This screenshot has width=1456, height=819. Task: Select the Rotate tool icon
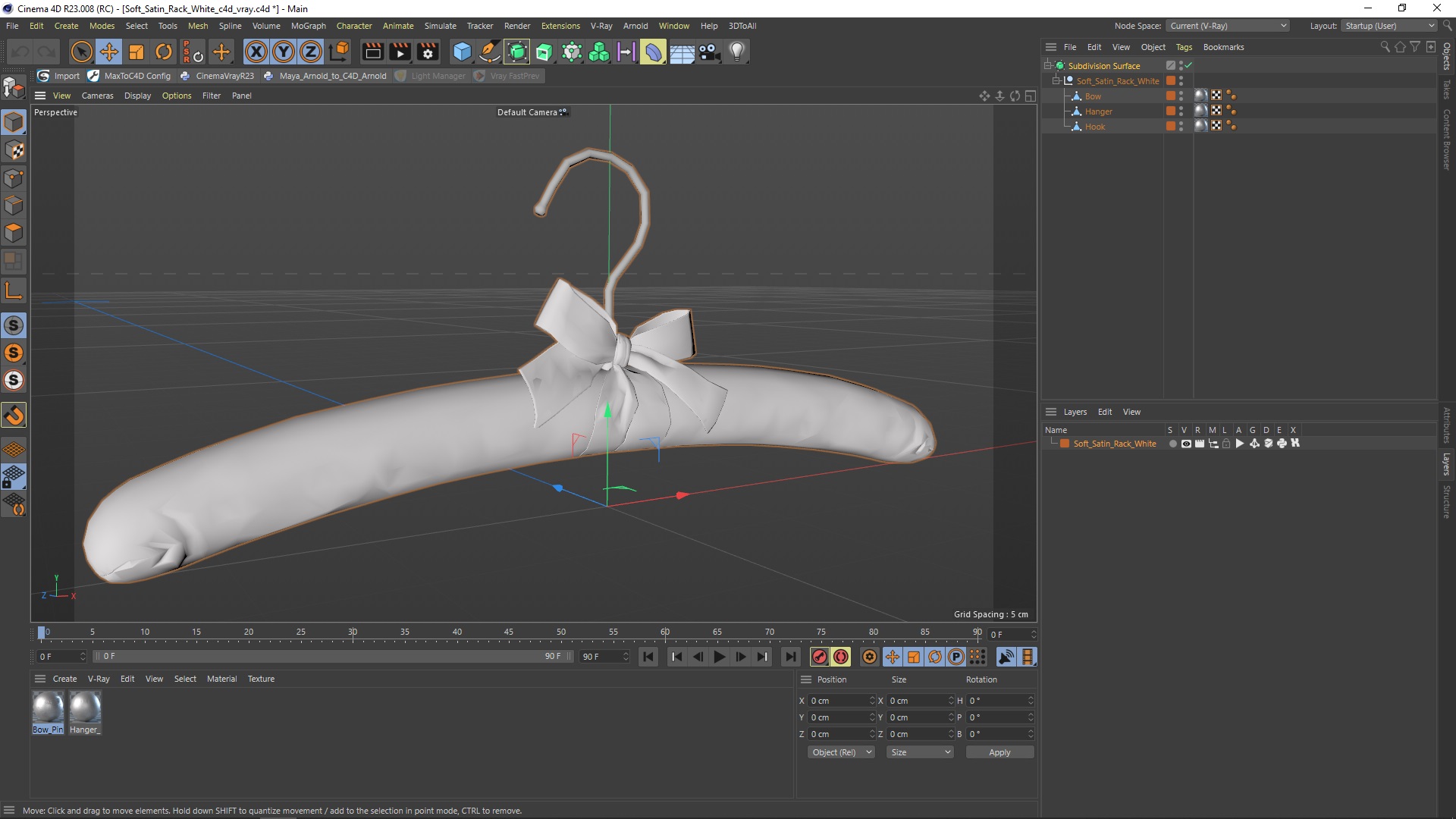point(164,52)
